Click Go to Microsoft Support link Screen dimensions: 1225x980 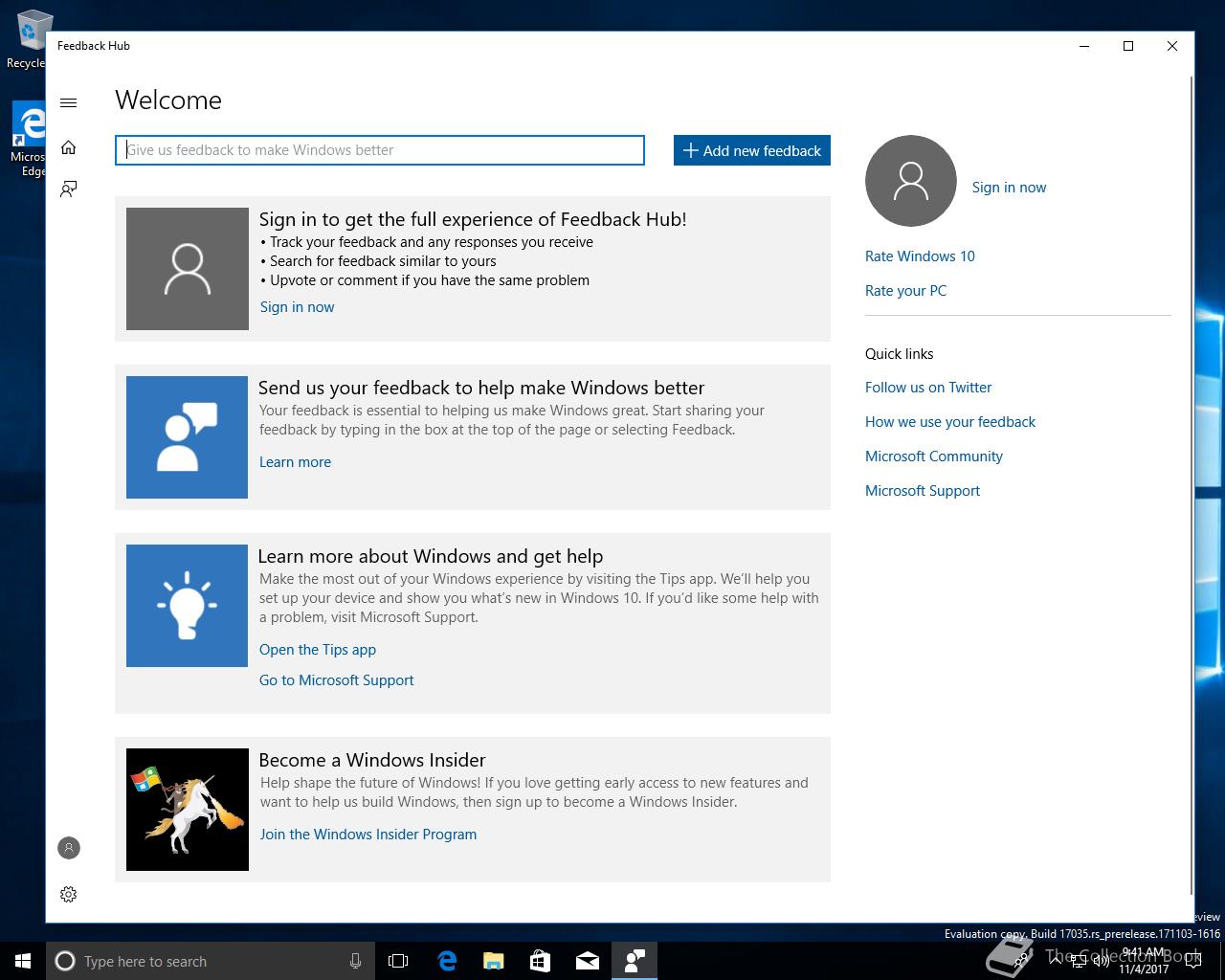[337, 680]
